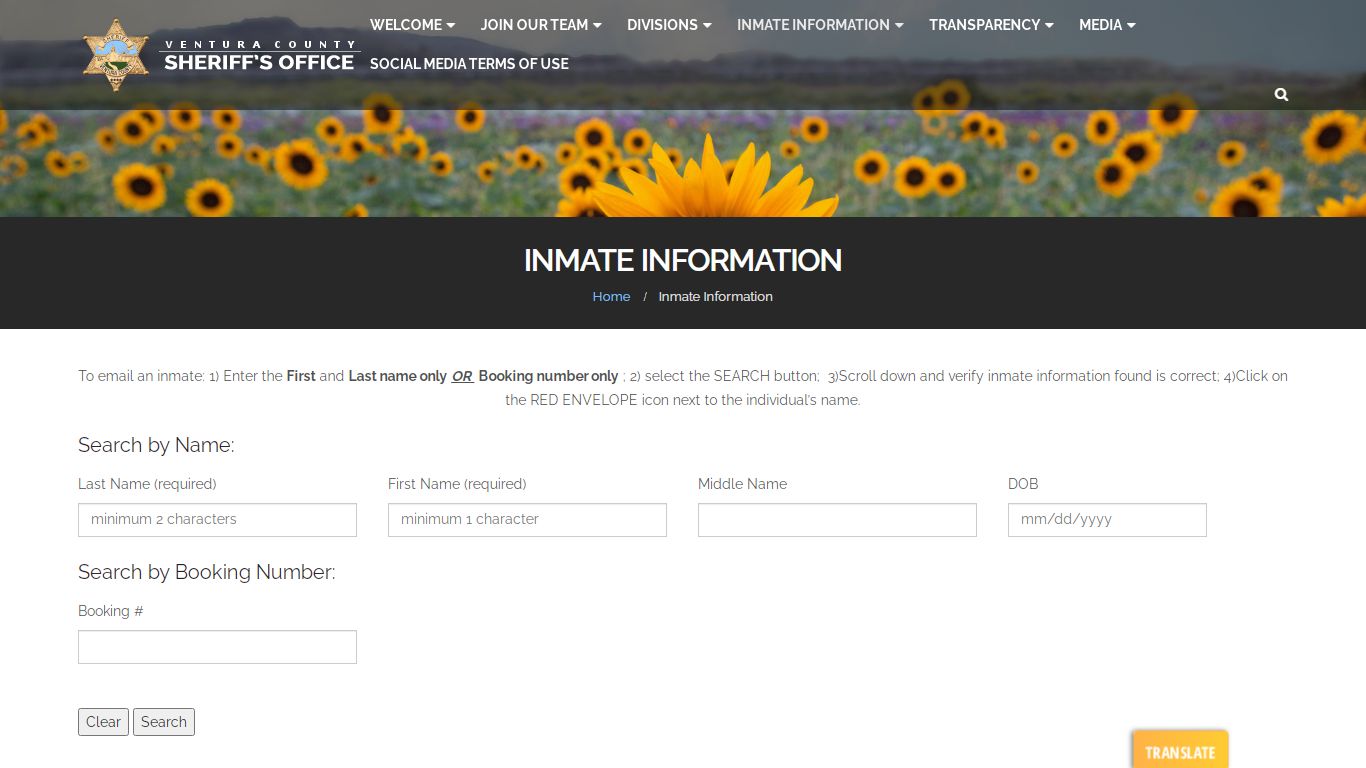
Task: Open the Media dropdown menu
Action: (1107, 25)
